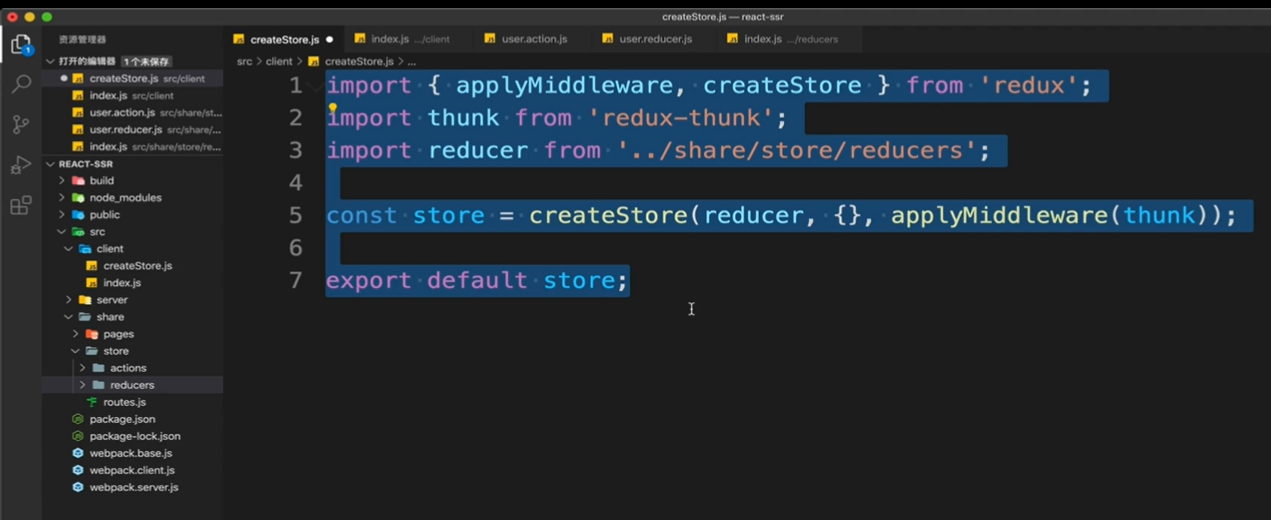Click line number 5 in the gutter
1271x520 pixels.
coord(295,215)
